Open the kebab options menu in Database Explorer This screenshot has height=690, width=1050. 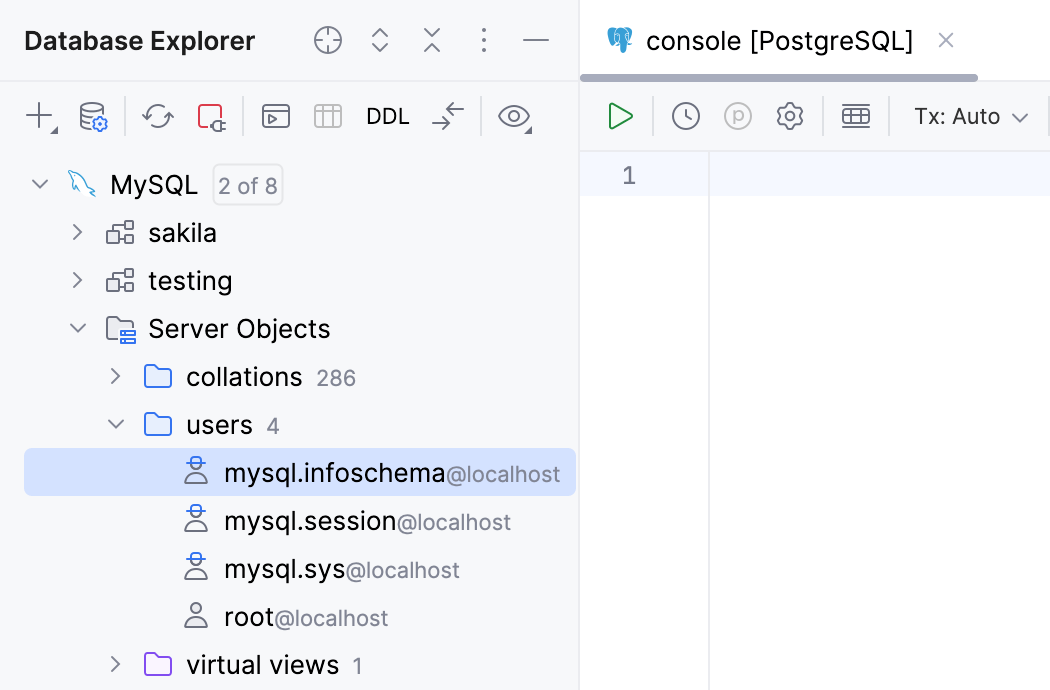[x=483, y=41]
